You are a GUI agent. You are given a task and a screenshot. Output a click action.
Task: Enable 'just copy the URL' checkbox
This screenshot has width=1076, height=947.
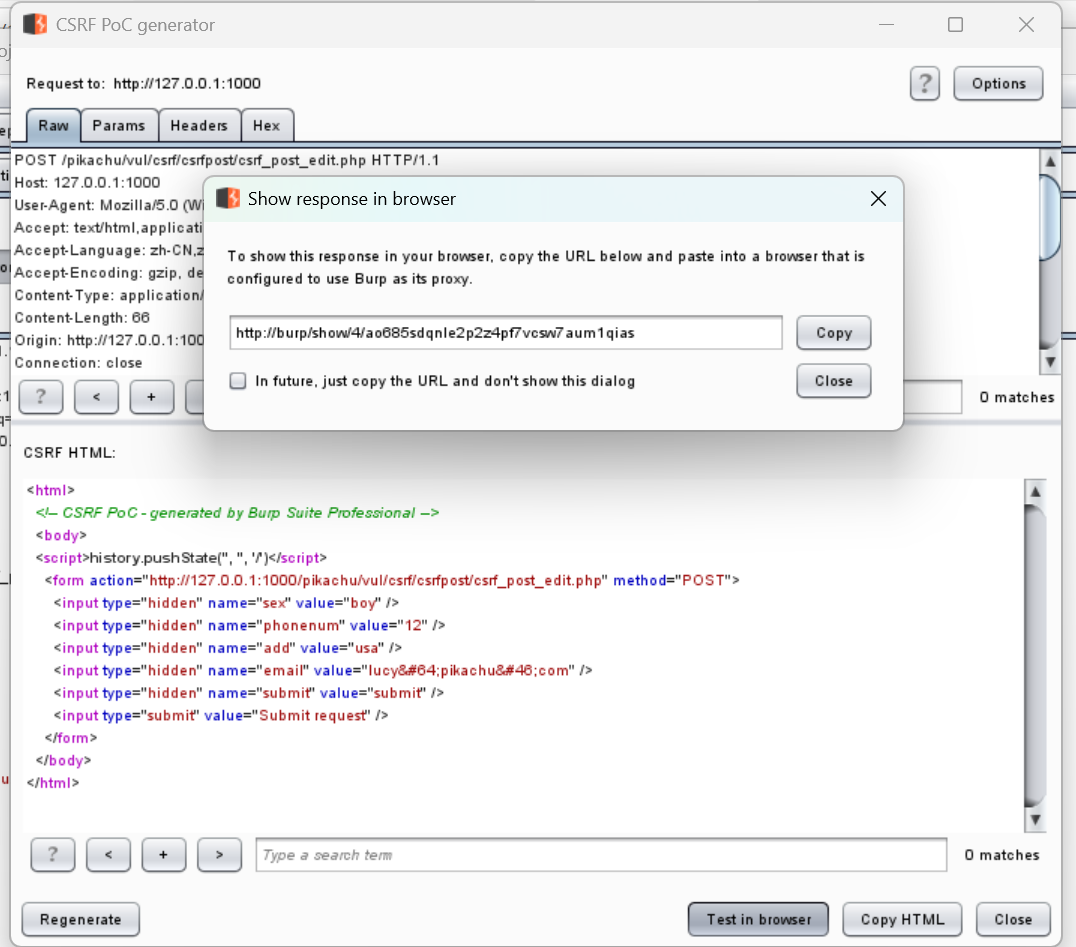click(237, 381)
